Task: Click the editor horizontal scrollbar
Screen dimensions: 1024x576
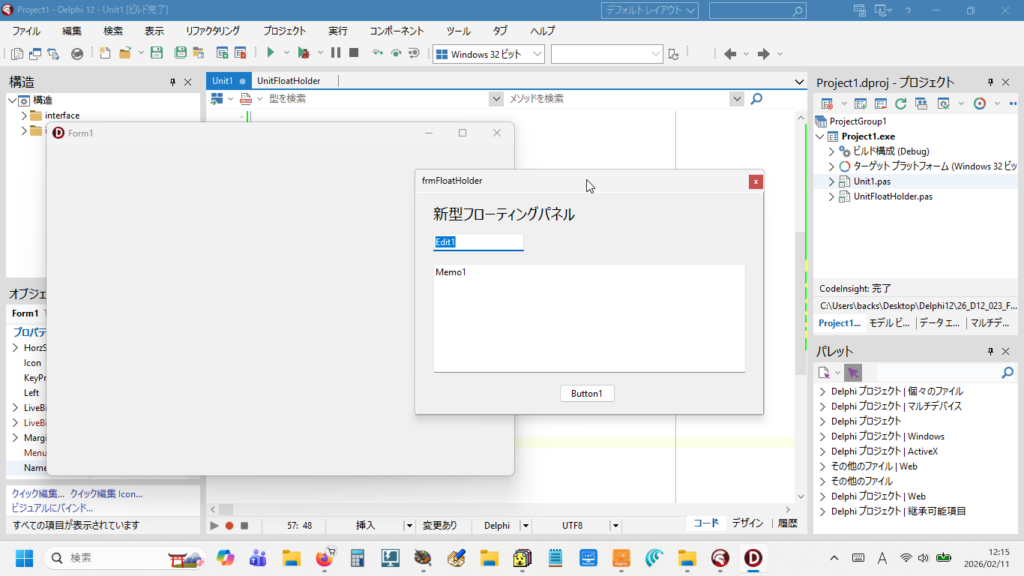Action: point(500,510)
